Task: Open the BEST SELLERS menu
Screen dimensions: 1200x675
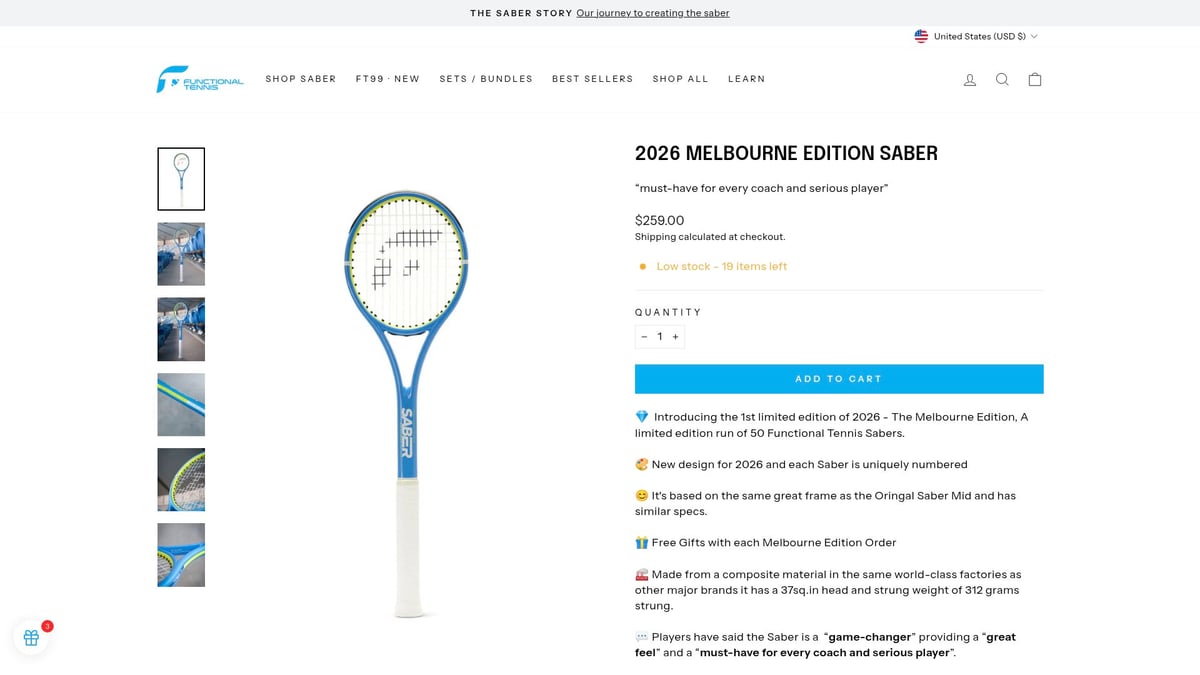Action: coord(592,79)
